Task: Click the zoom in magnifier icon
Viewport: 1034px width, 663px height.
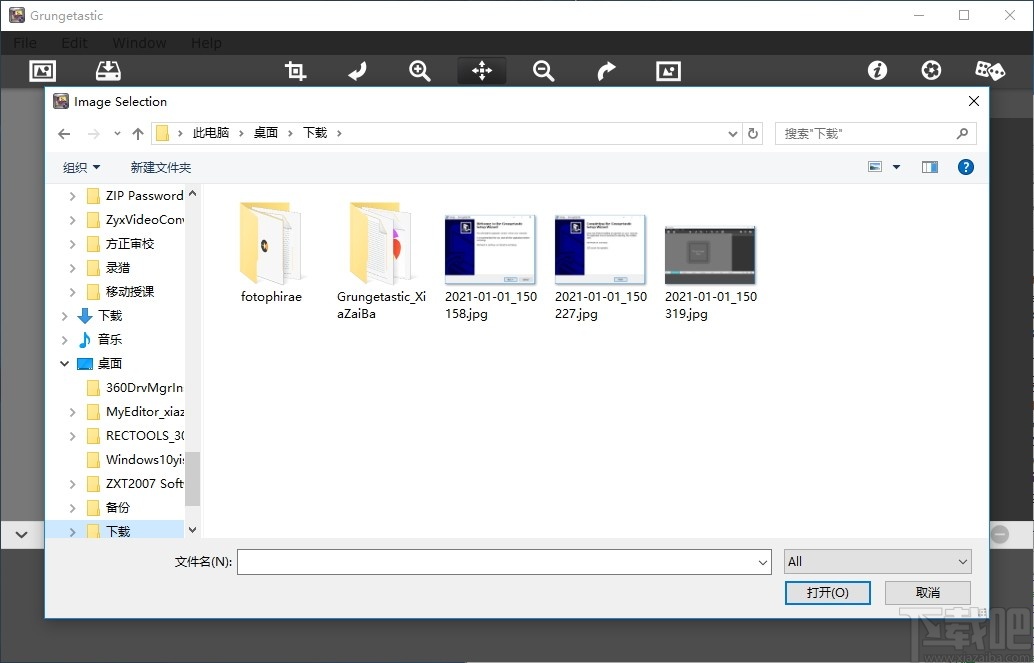Action: pyautogui.click(x=420, y=70)
